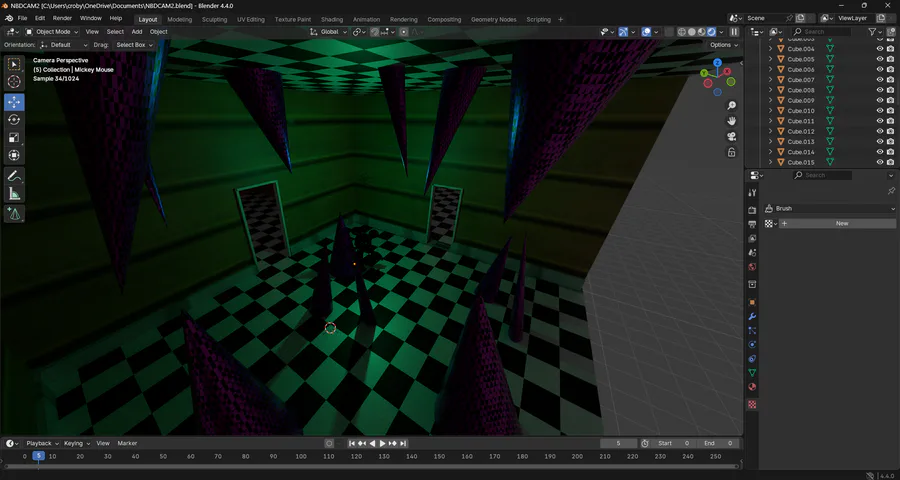Viewport: 900px width, 480px height.
Task: Click the viewport zoom magnifier icon
Action: (731, 106)
